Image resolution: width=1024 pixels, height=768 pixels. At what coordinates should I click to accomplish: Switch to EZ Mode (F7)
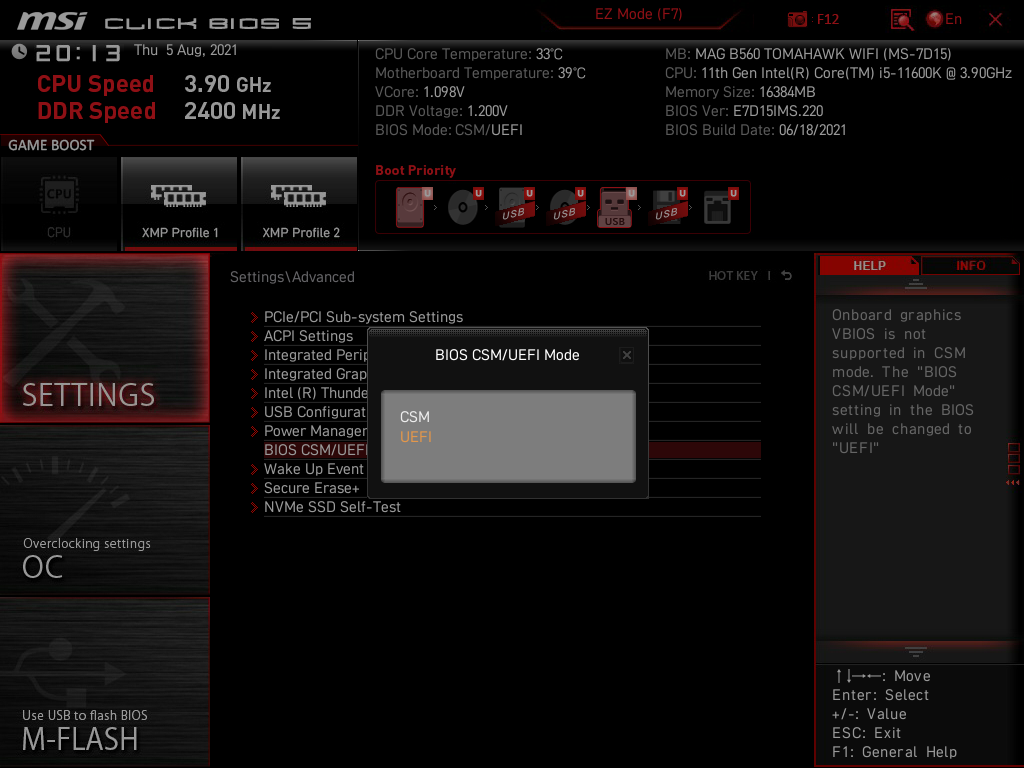click(x=638, y=14)
